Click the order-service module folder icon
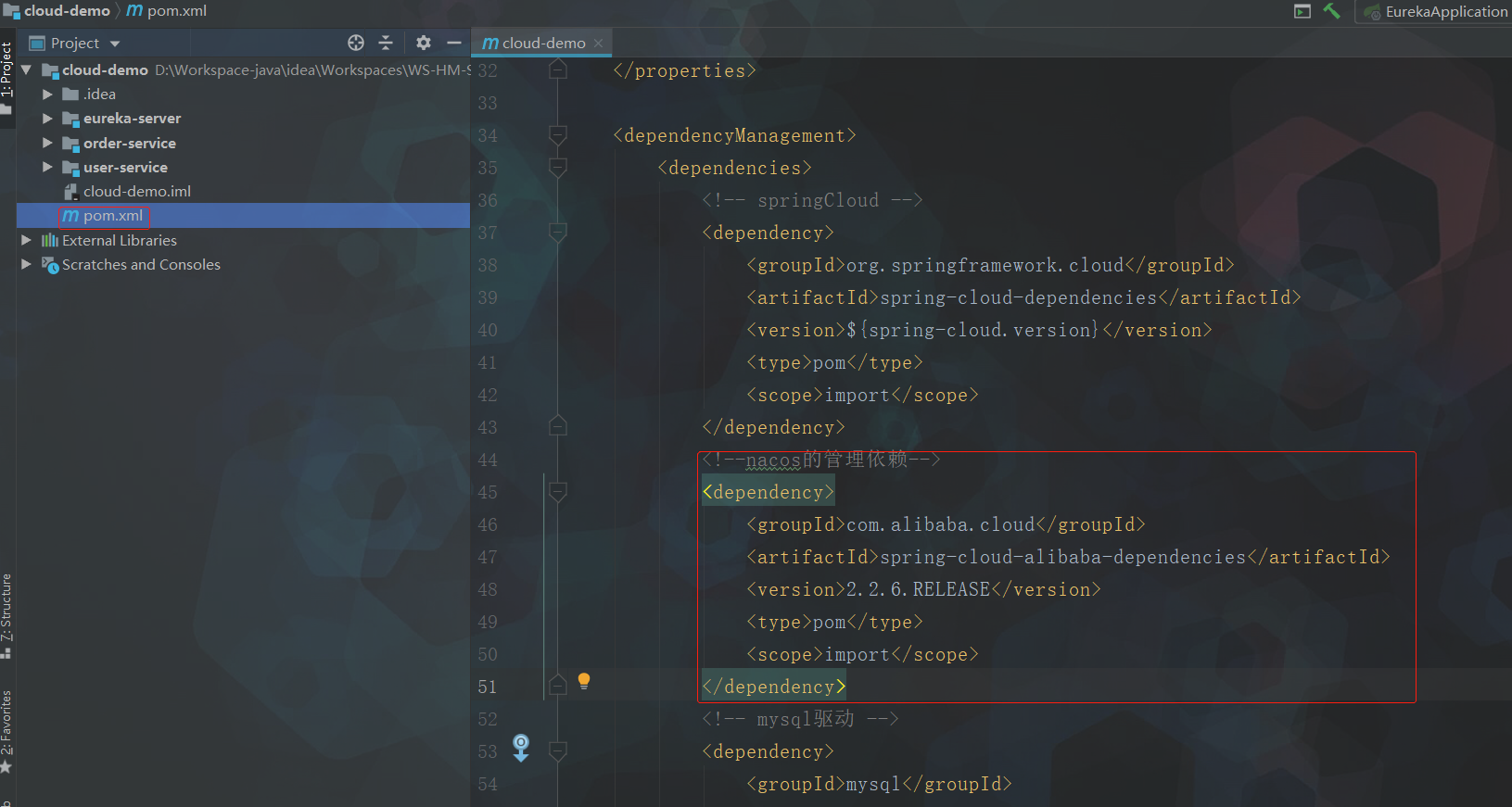The image size is (1512, 807). (x=70, y=143)
